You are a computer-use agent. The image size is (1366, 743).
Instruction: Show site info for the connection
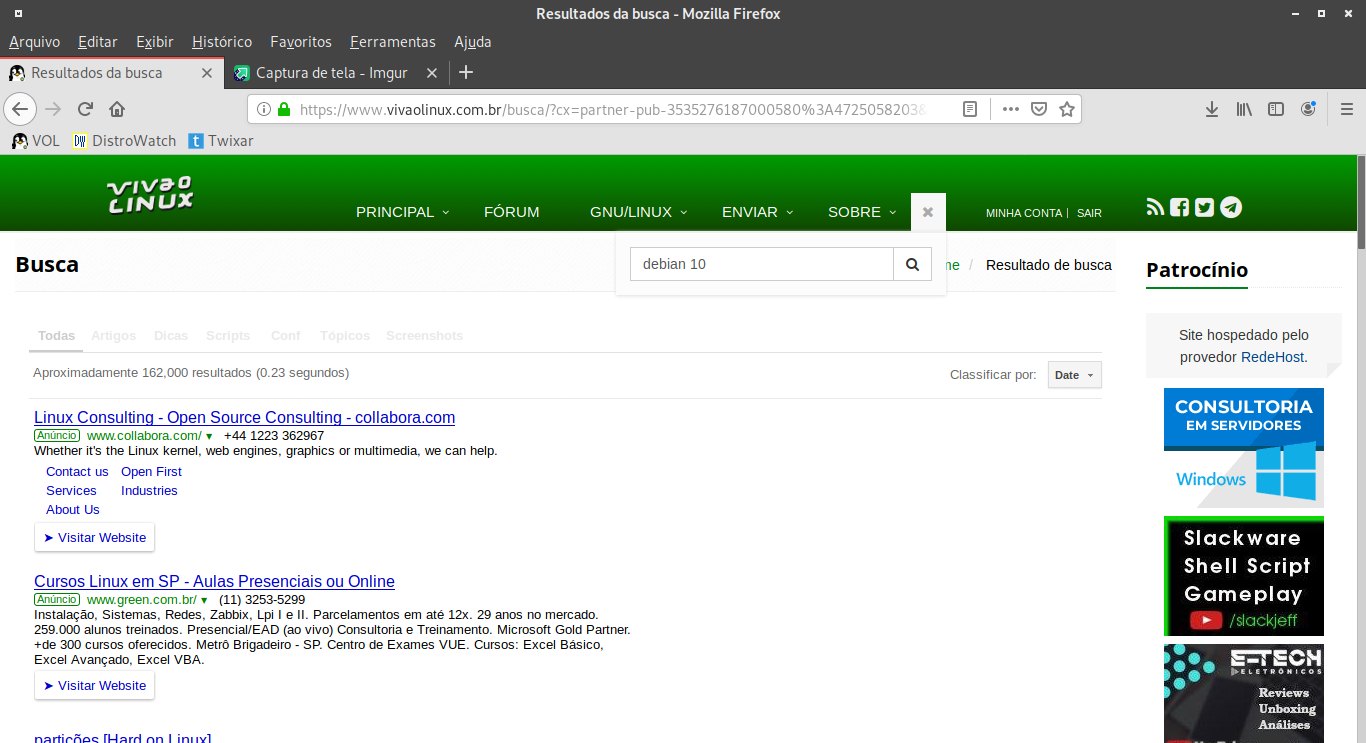[264, 109]
